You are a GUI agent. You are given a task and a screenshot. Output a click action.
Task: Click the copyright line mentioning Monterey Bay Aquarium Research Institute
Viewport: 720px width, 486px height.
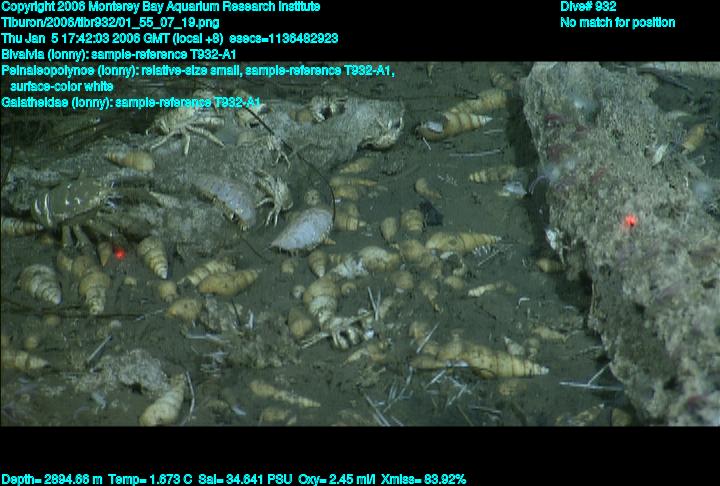coord(161,7)
